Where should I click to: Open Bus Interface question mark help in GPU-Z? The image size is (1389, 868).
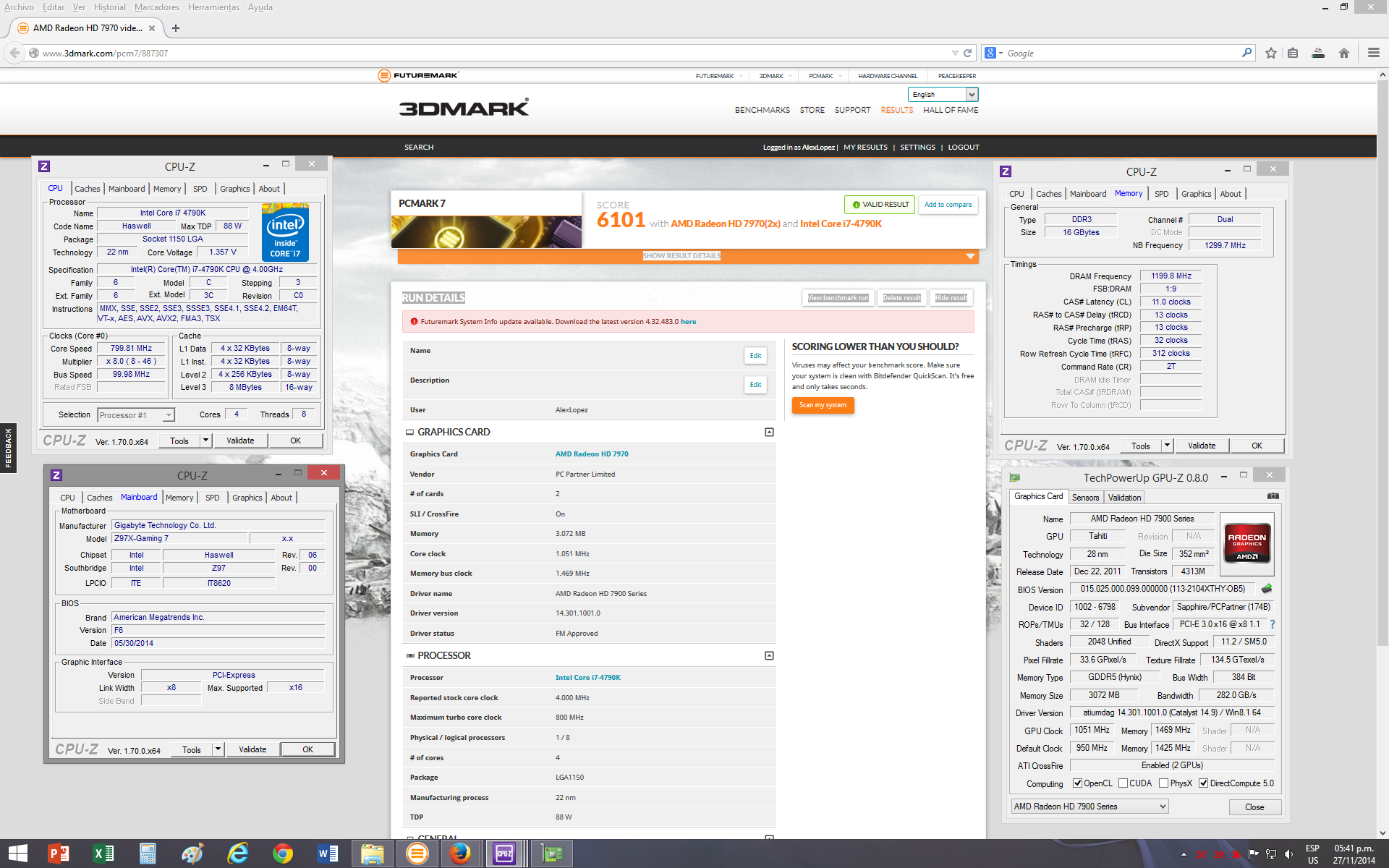(1272, 624)
